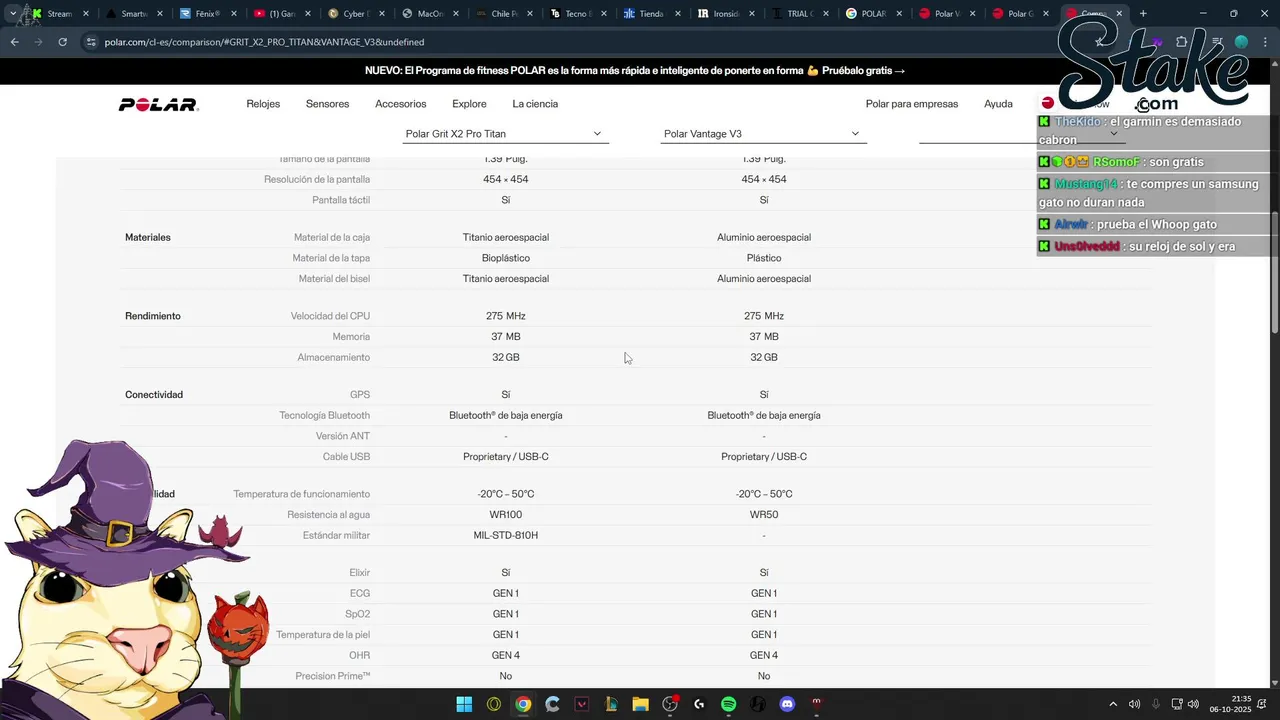Open Spotify from the taskbar
The image size is (1280, 720).
(x=729, y=704)
